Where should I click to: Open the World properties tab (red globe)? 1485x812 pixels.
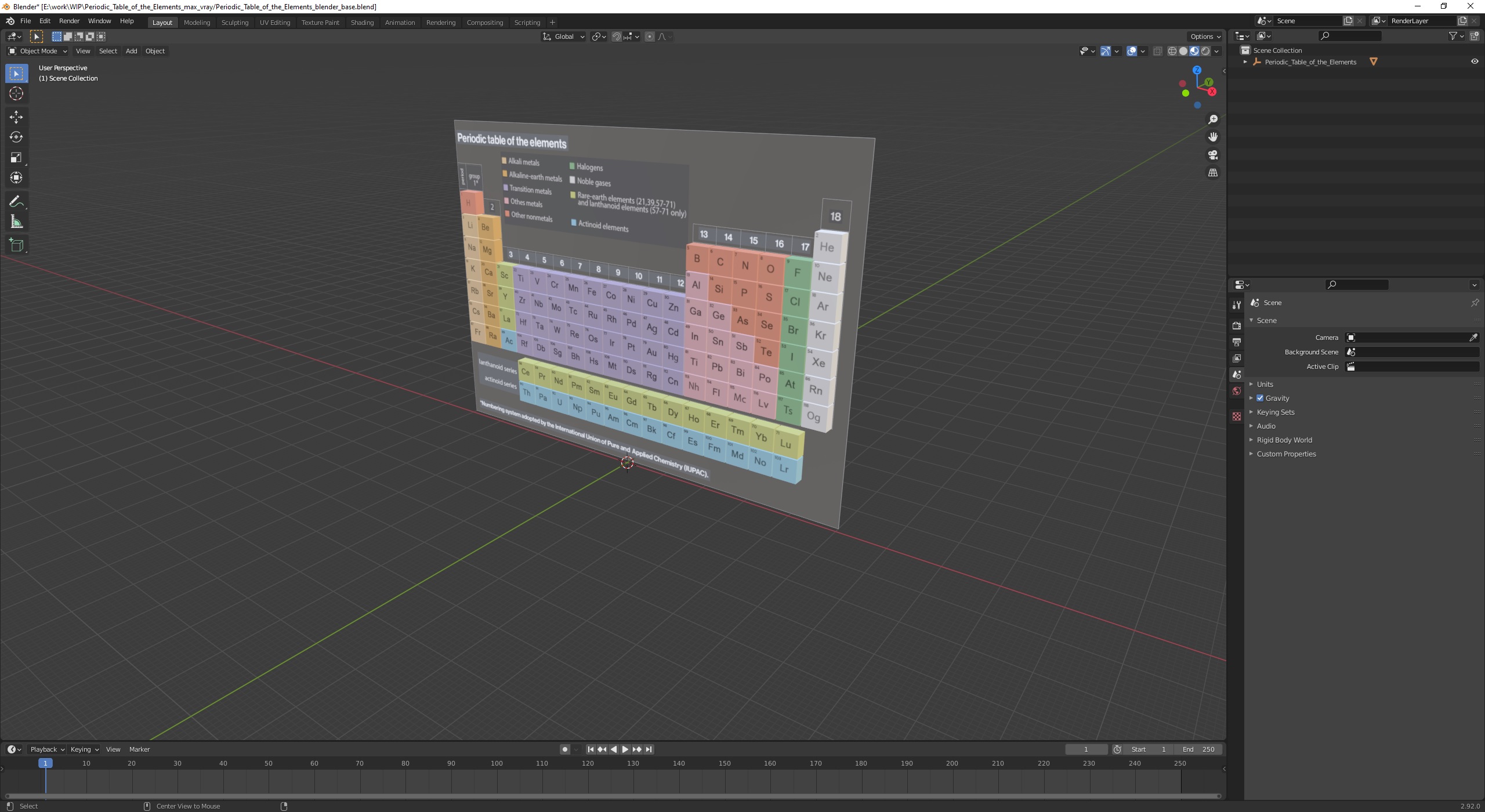click(x=1237, y=391)
